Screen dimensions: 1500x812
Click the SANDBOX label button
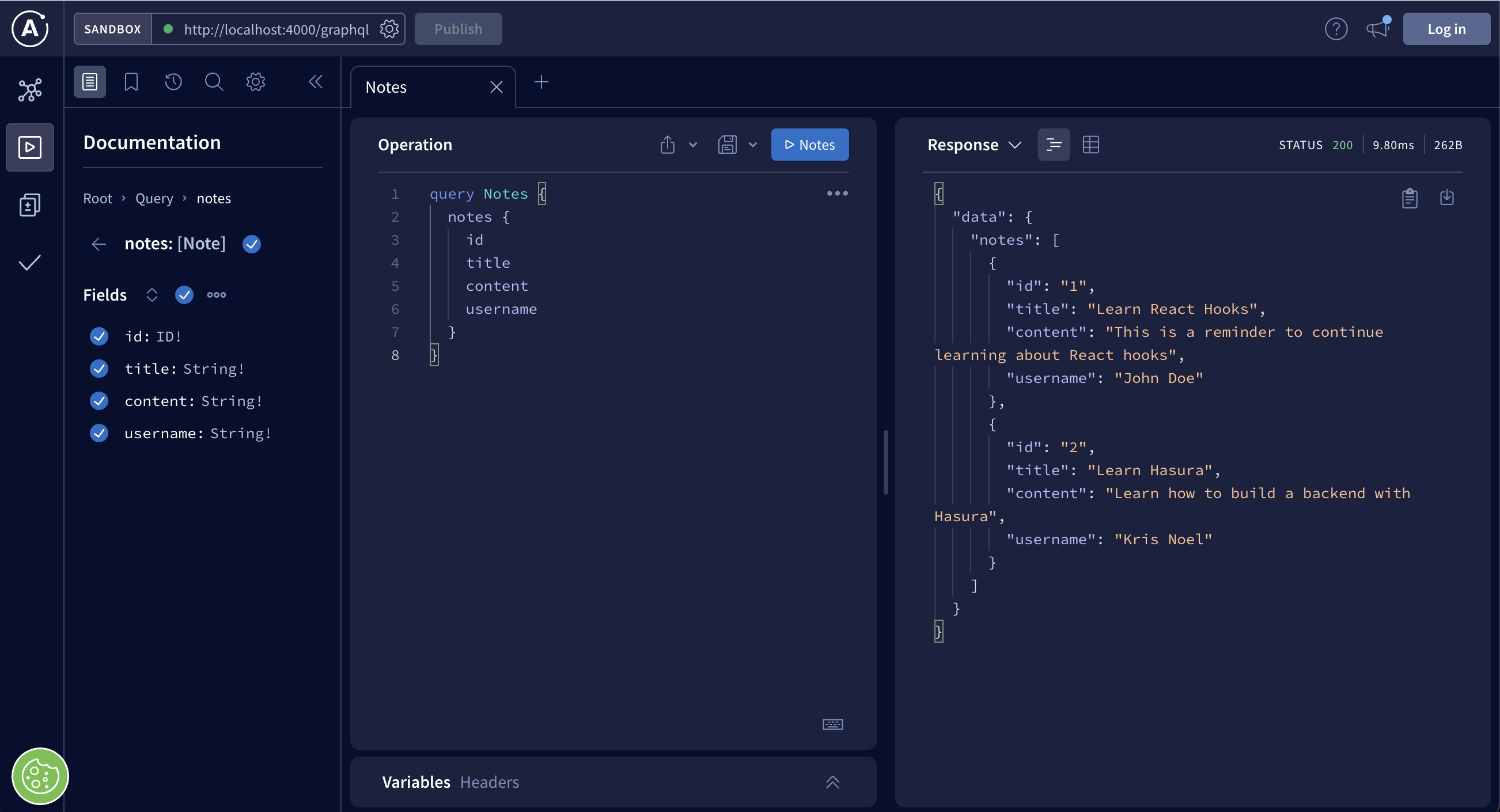[x=113, y=29]
